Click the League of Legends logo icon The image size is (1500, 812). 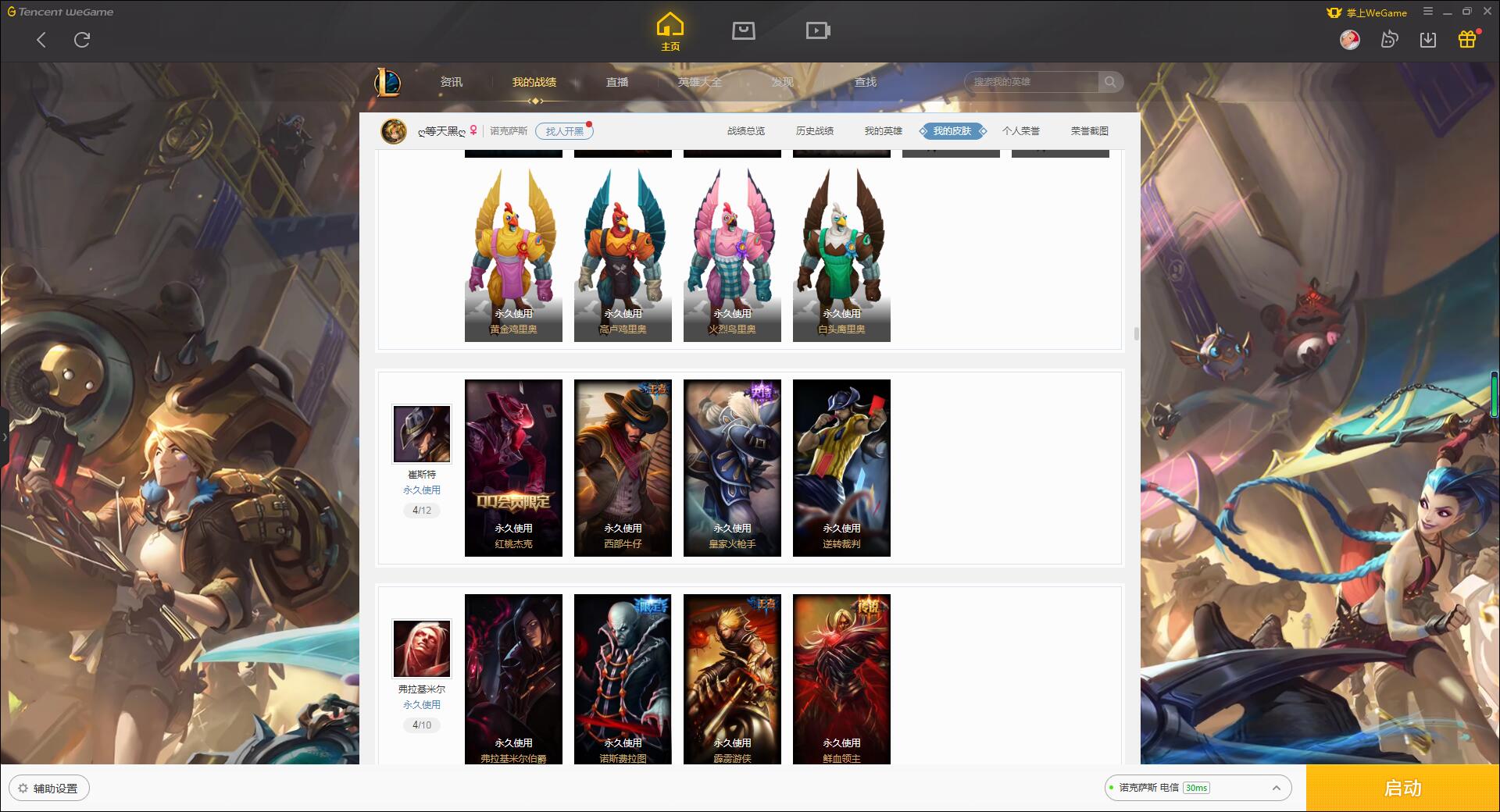[x=387, y=82]
